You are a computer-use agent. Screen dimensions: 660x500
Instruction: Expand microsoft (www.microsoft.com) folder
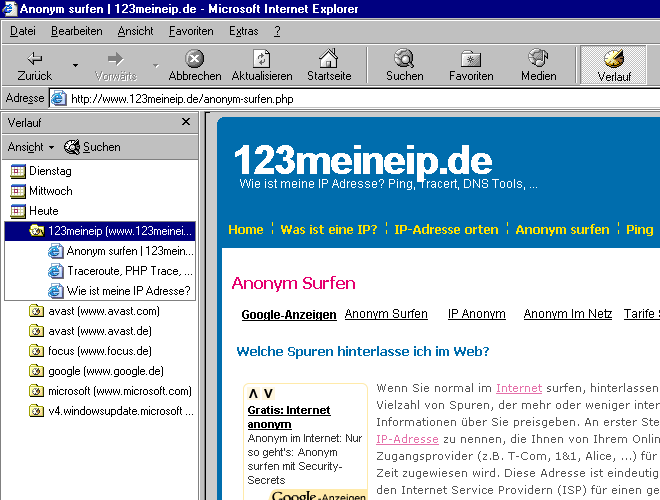point(110,391)
